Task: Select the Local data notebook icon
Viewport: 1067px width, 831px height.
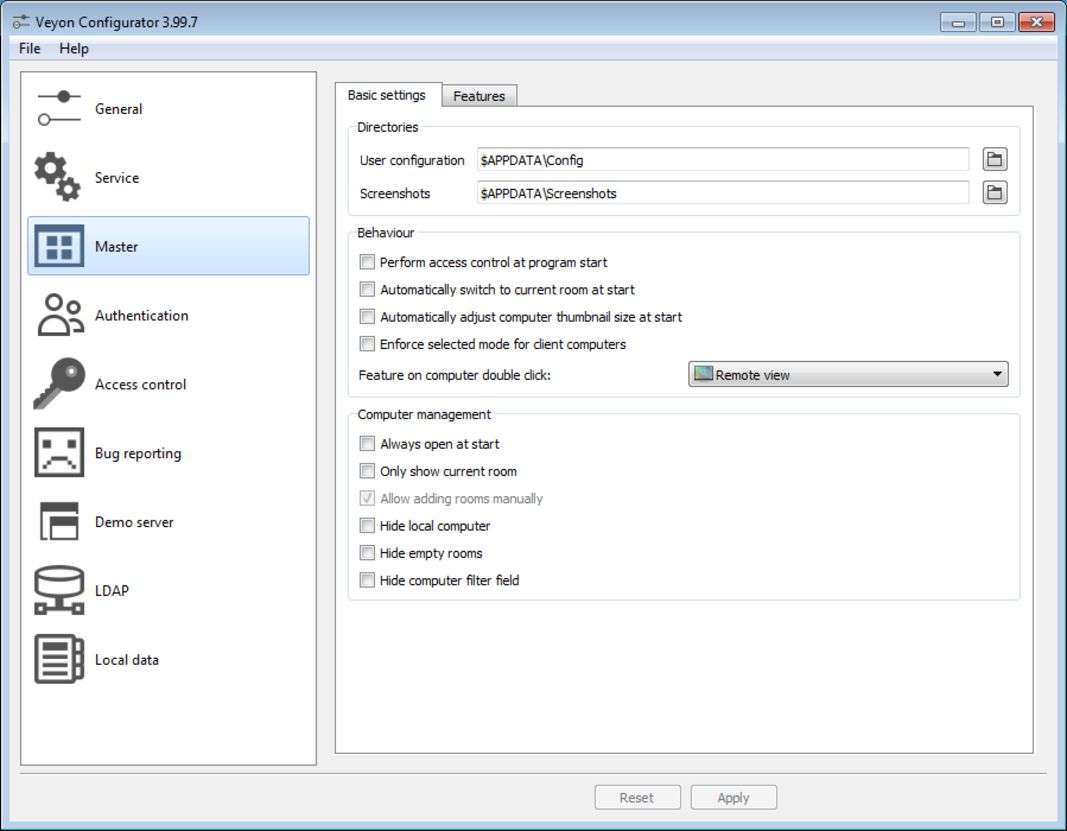Action: tap(59, 659)
